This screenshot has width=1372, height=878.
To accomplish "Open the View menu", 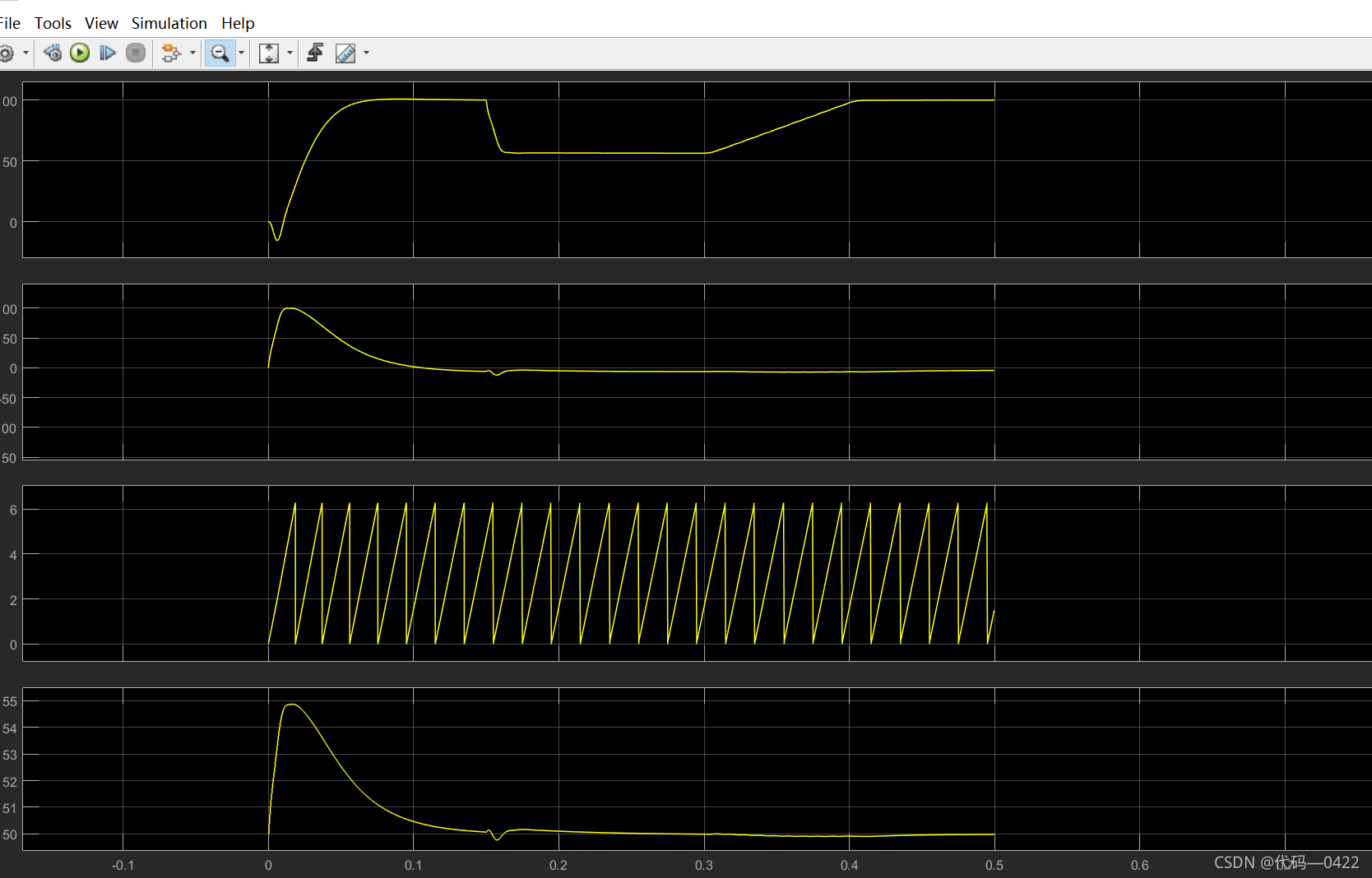I will tap(101, 23).
